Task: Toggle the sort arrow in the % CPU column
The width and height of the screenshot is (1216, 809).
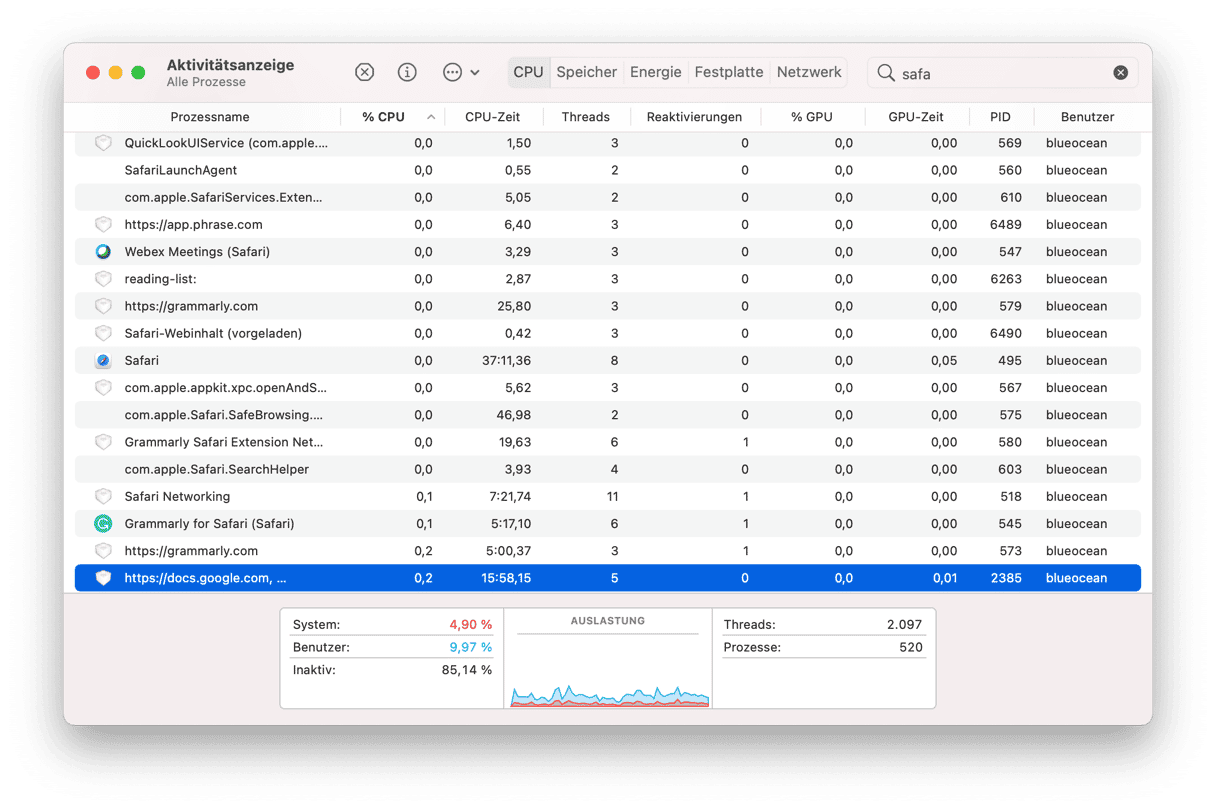Action: tap(431, 117)
